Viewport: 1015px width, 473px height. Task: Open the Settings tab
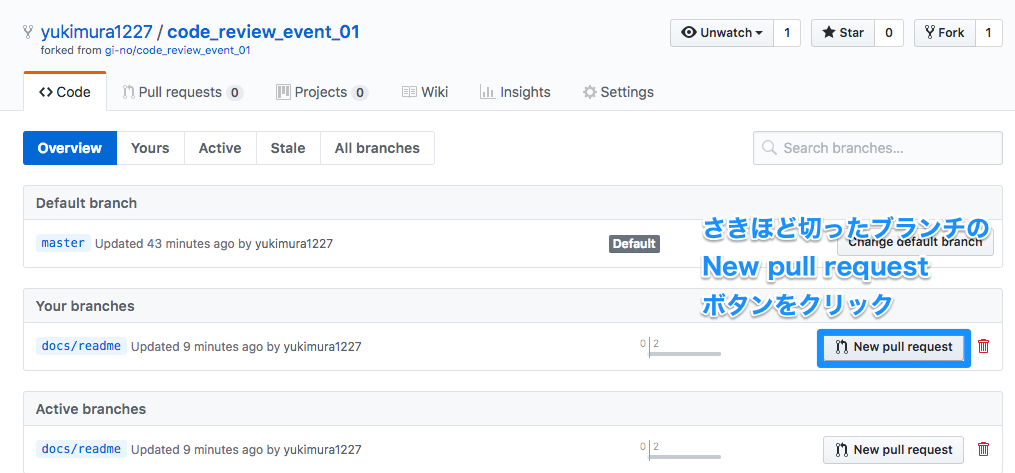pyautogui.click(x=618, y=93)
